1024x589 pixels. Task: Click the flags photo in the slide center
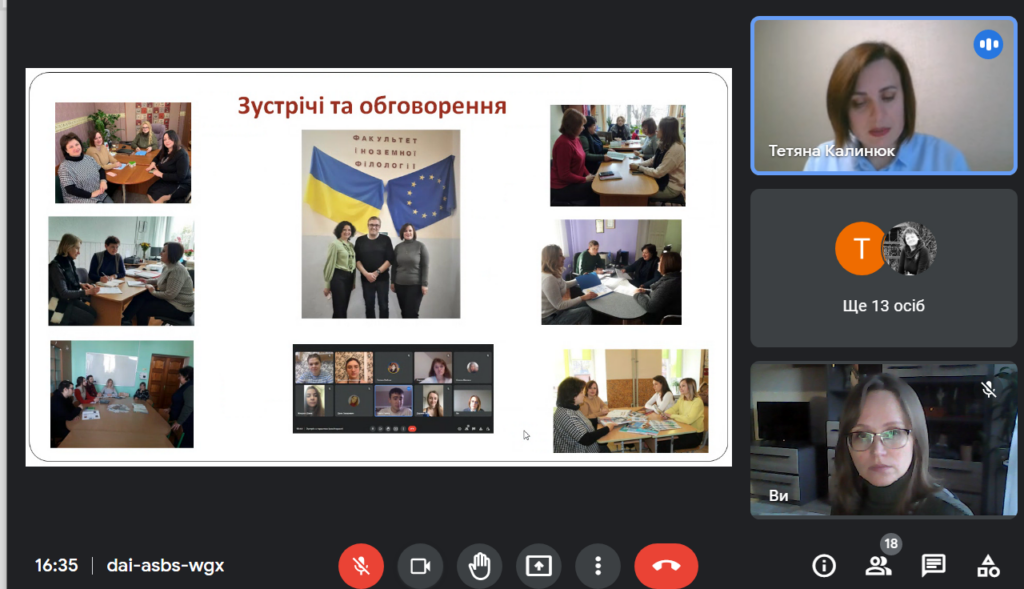[381, 224]
